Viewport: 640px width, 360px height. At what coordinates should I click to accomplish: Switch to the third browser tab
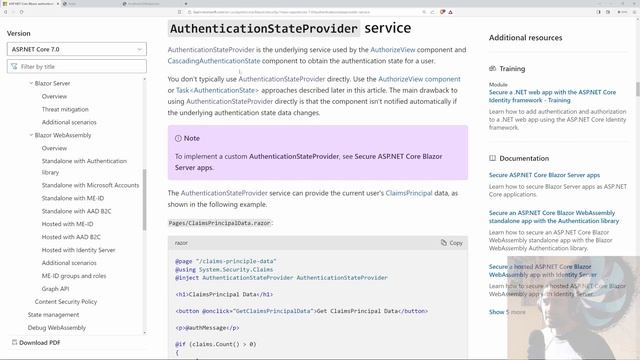[151, 4]
